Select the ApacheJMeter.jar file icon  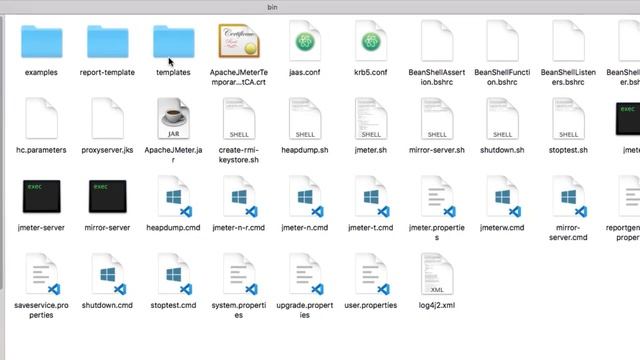pos(174,118)
